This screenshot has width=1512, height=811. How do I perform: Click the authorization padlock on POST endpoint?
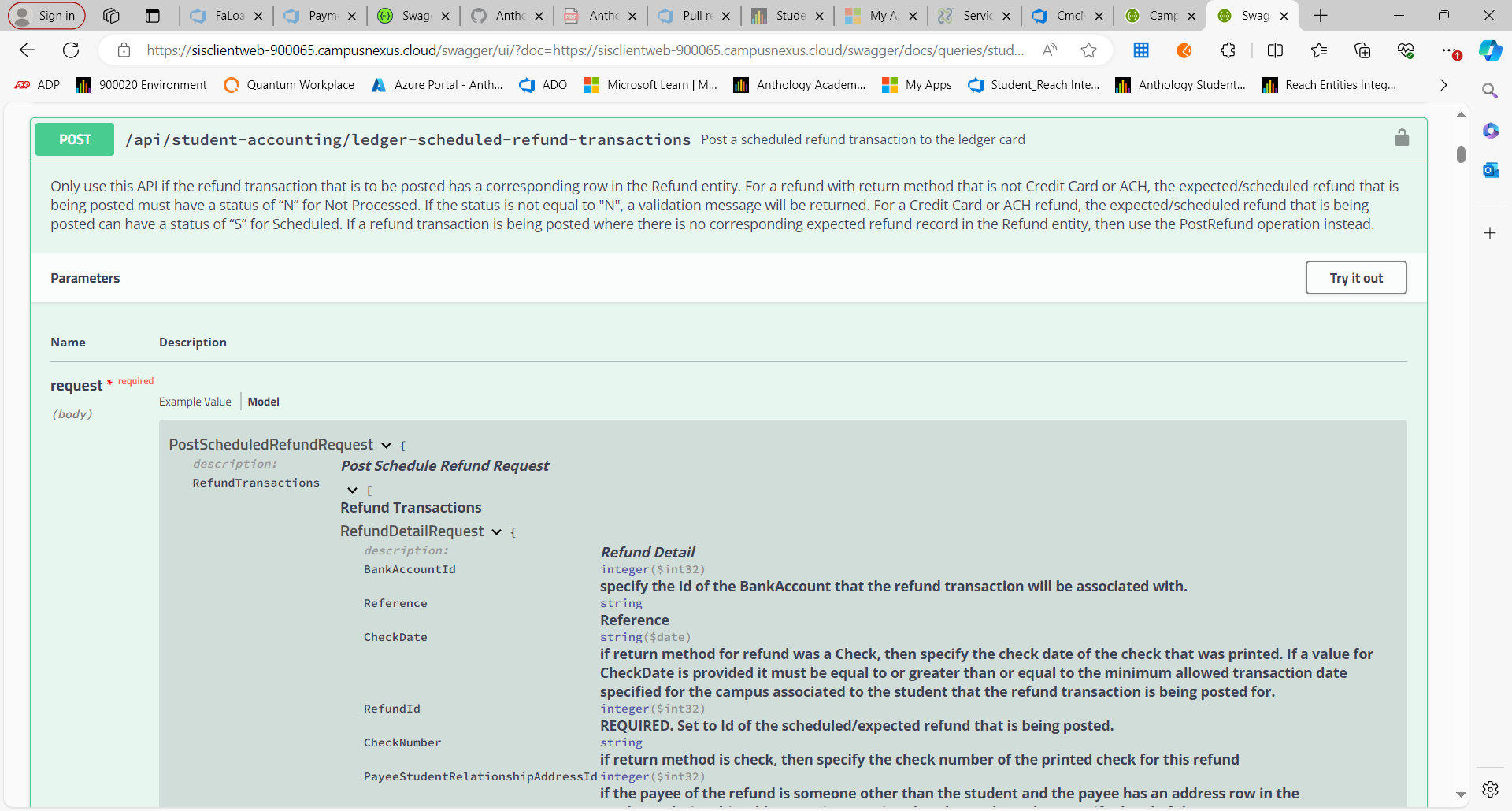tap(1402, 138)
